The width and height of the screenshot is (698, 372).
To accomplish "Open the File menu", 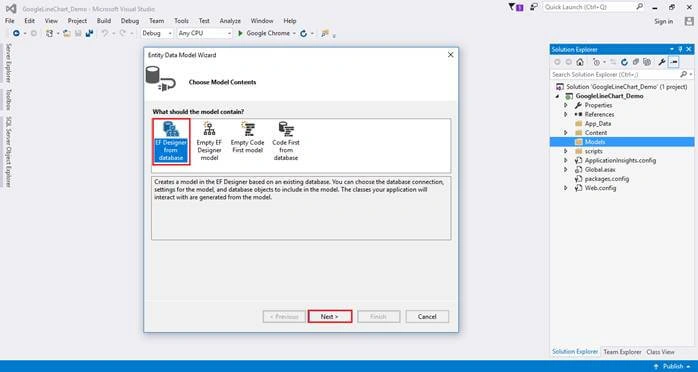I will [9, 21].
